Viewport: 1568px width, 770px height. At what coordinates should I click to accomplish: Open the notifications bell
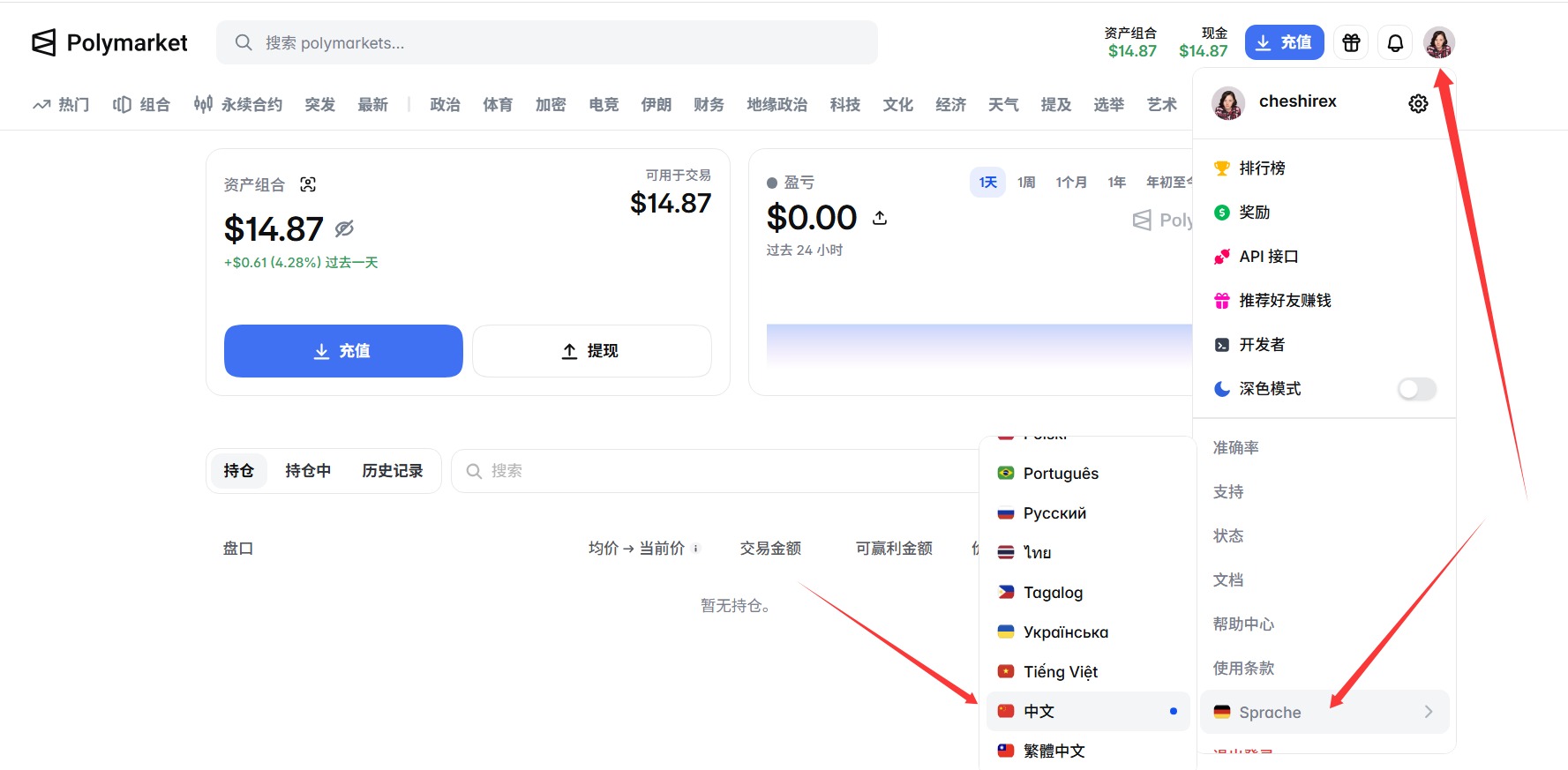point(1395,42)
